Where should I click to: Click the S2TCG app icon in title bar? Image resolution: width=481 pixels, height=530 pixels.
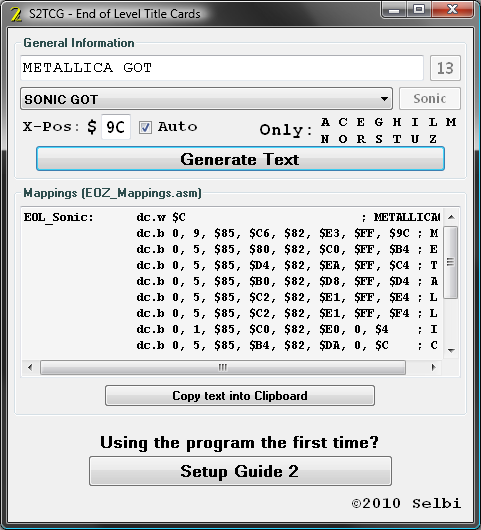pos(16,14)
